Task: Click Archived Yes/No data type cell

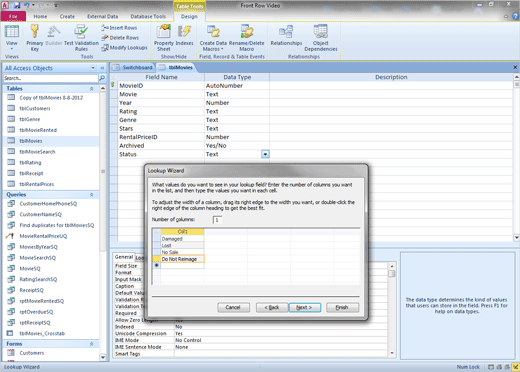Action: point(237,146)
